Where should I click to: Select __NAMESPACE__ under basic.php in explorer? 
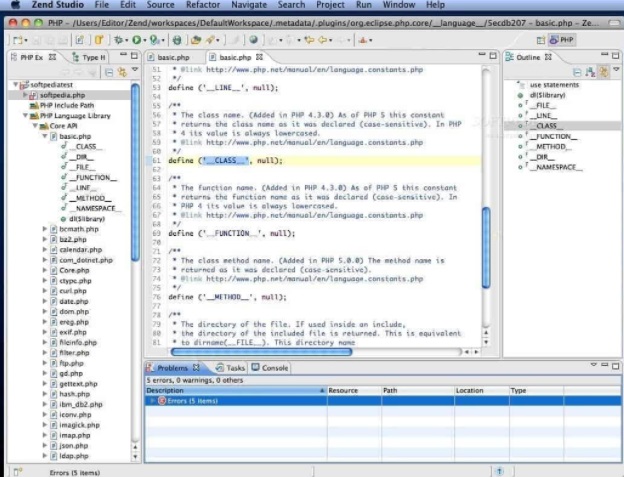pos(95,208)
